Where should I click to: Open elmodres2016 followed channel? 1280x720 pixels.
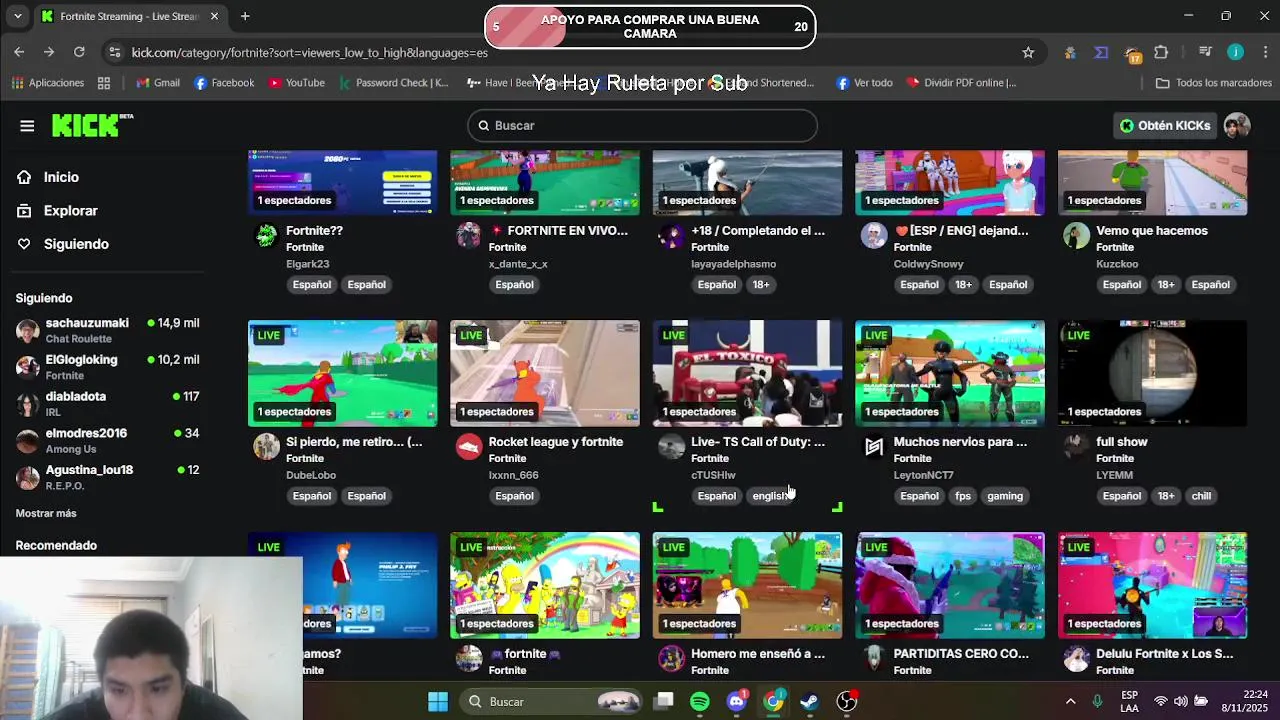107,440
